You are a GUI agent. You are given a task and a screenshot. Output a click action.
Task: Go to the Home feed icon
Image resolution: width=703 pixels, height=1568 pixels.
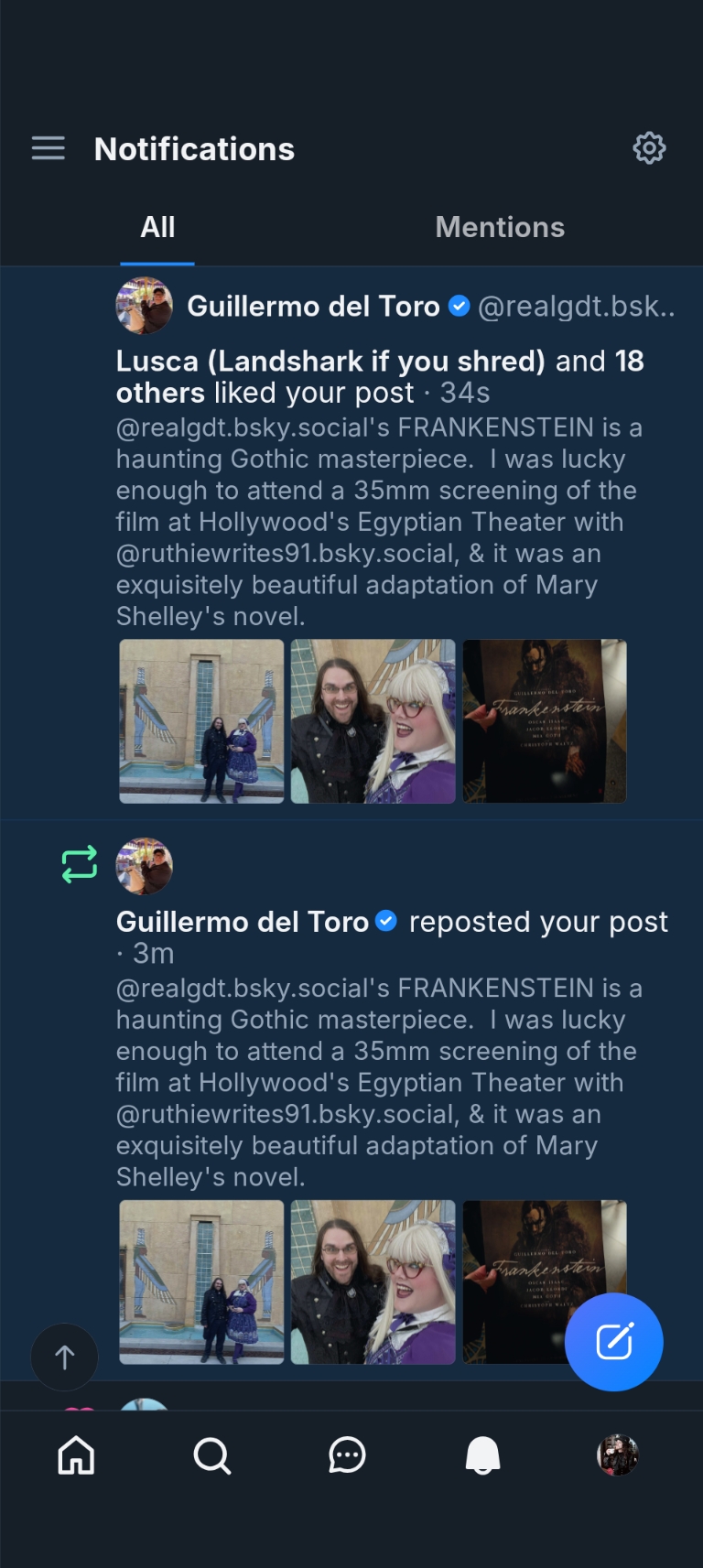click(x=76, y=1454)
